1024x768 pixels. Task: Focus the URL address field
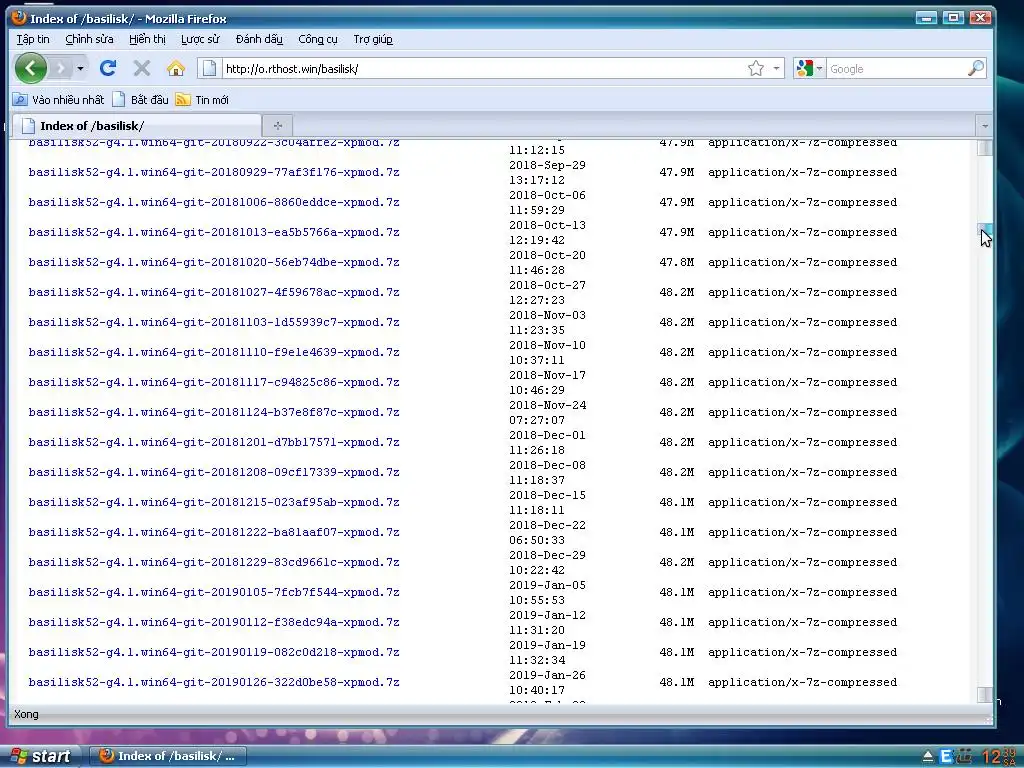point(482,69)
